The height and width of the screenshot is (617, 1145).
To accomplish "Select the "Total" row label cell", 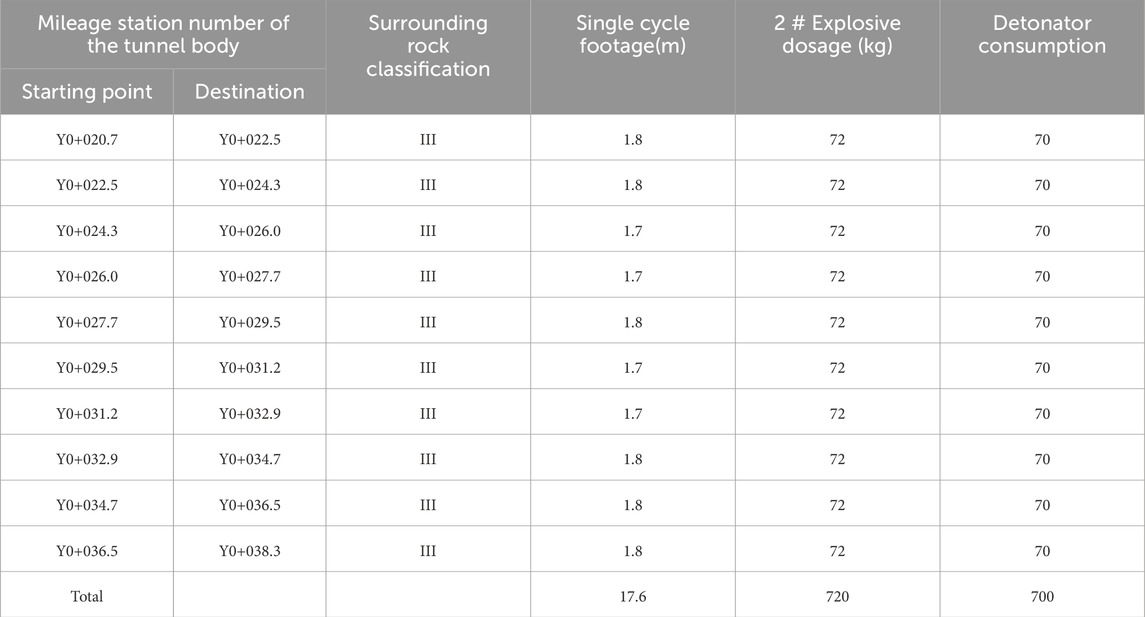I will pyautogui.click(x=87, y=596).
